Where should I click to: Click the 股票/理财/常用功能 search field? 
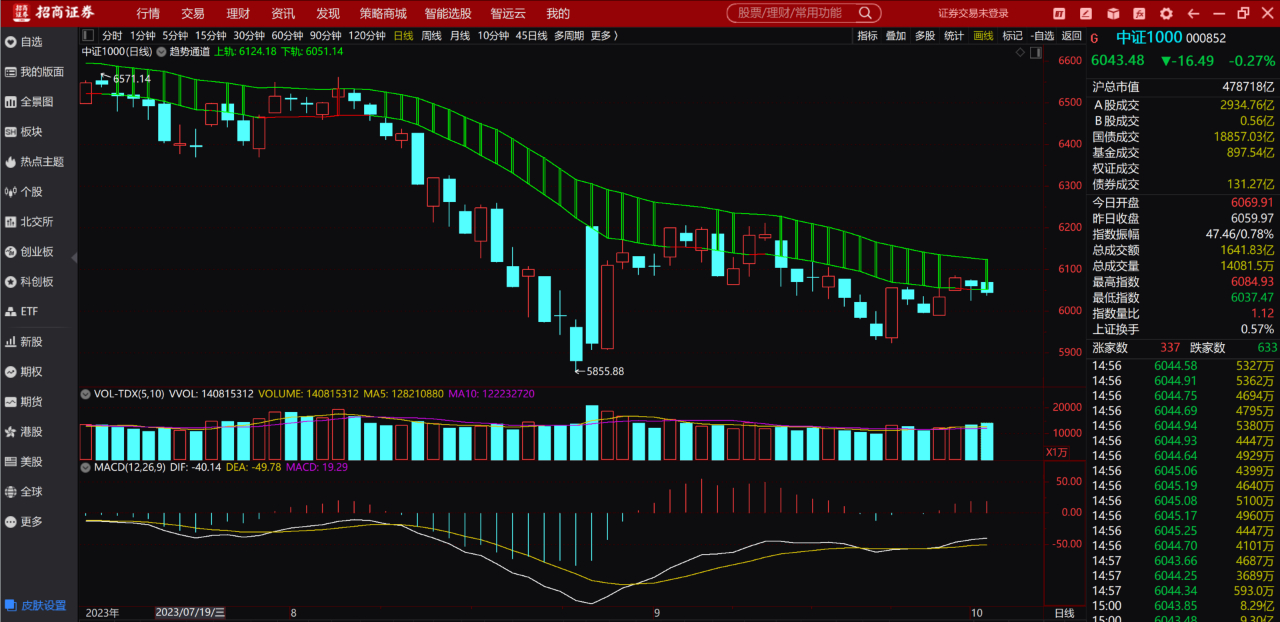coord(790,13)
